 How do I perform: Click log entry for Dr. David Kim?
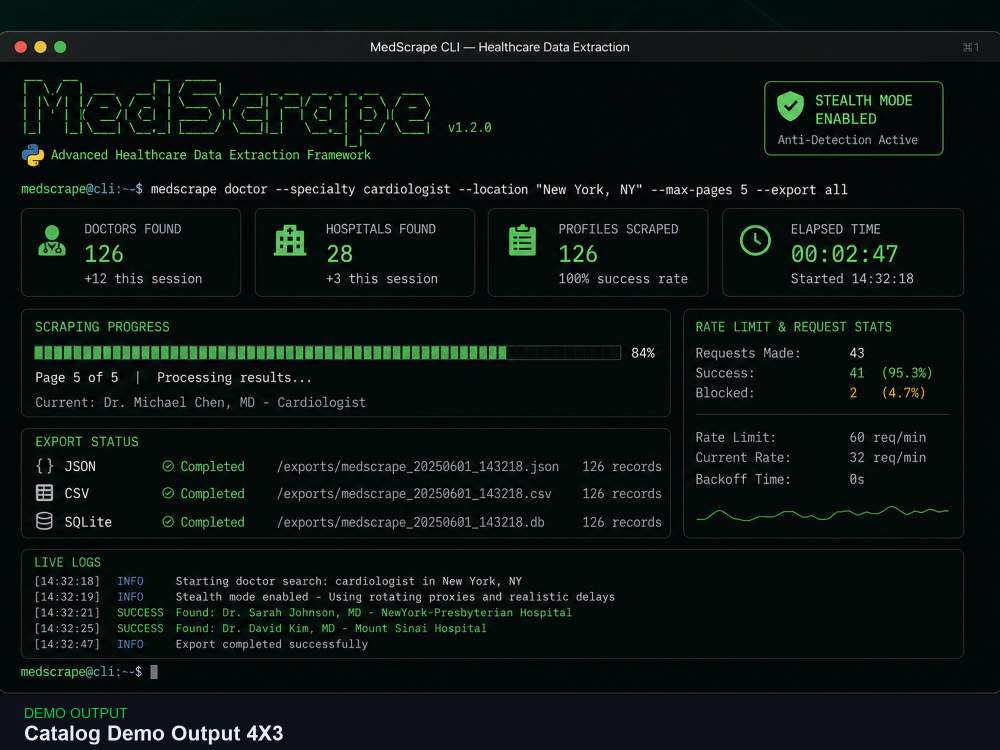pyautogui.click(x=330, y=628)
